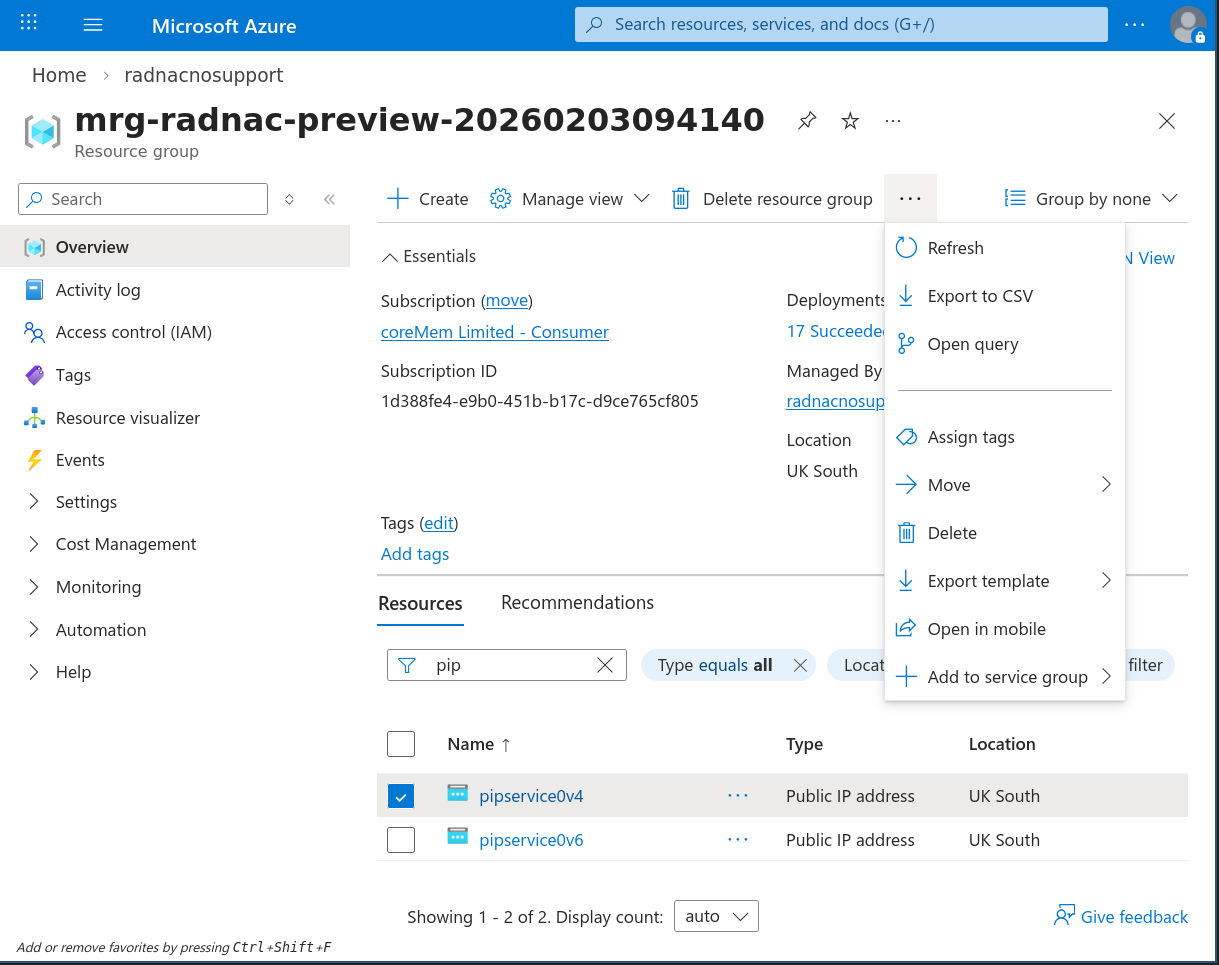This screenshot has height=965, width=1219.
Task: Expand the Cost Management section
Action: point(126,544)
